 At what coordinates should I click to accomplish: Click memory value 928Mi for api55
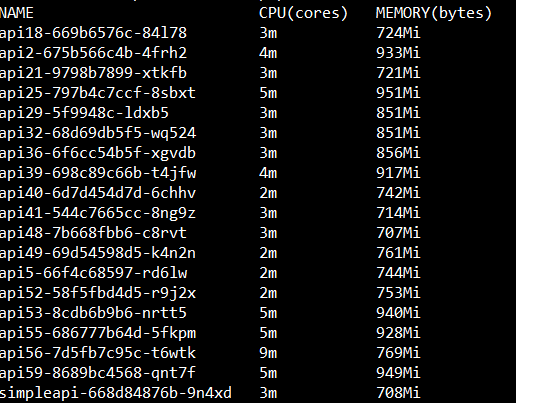[x=398, y=333]
